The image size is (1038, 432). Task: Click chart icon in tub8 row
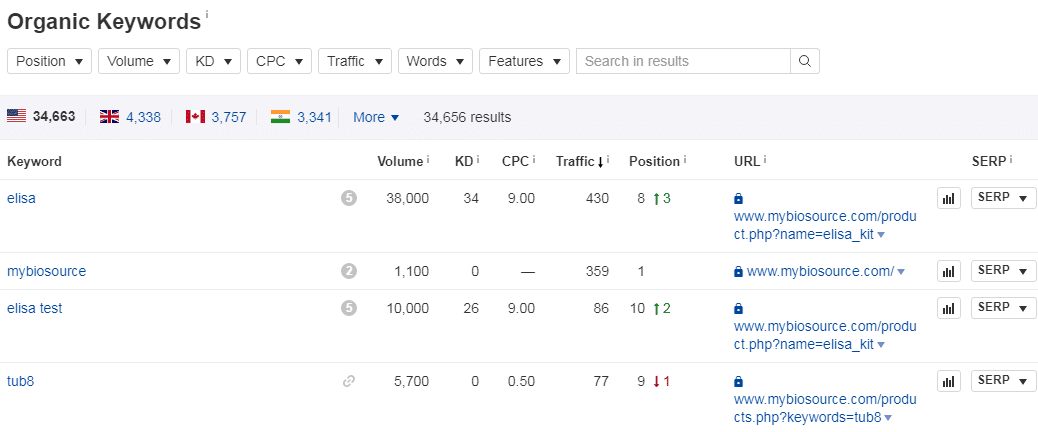click(x=949, y=381)
